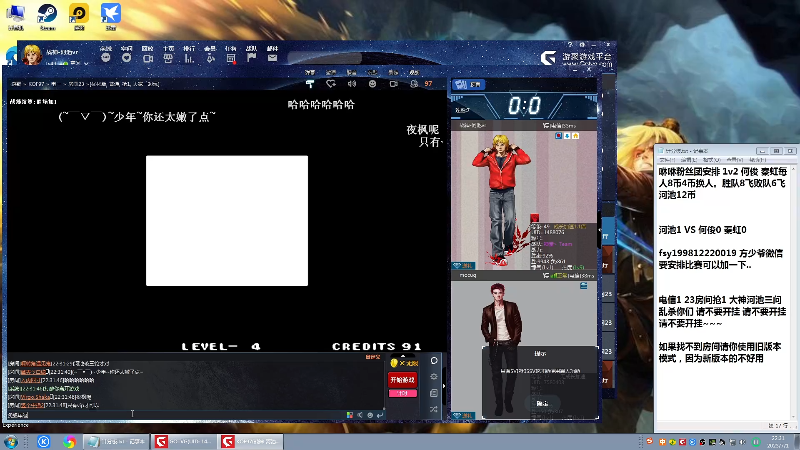The height and width of the screenshot is (450, 800).
Task: Open color picker icon in chat input bar
Action: (350, 415)
